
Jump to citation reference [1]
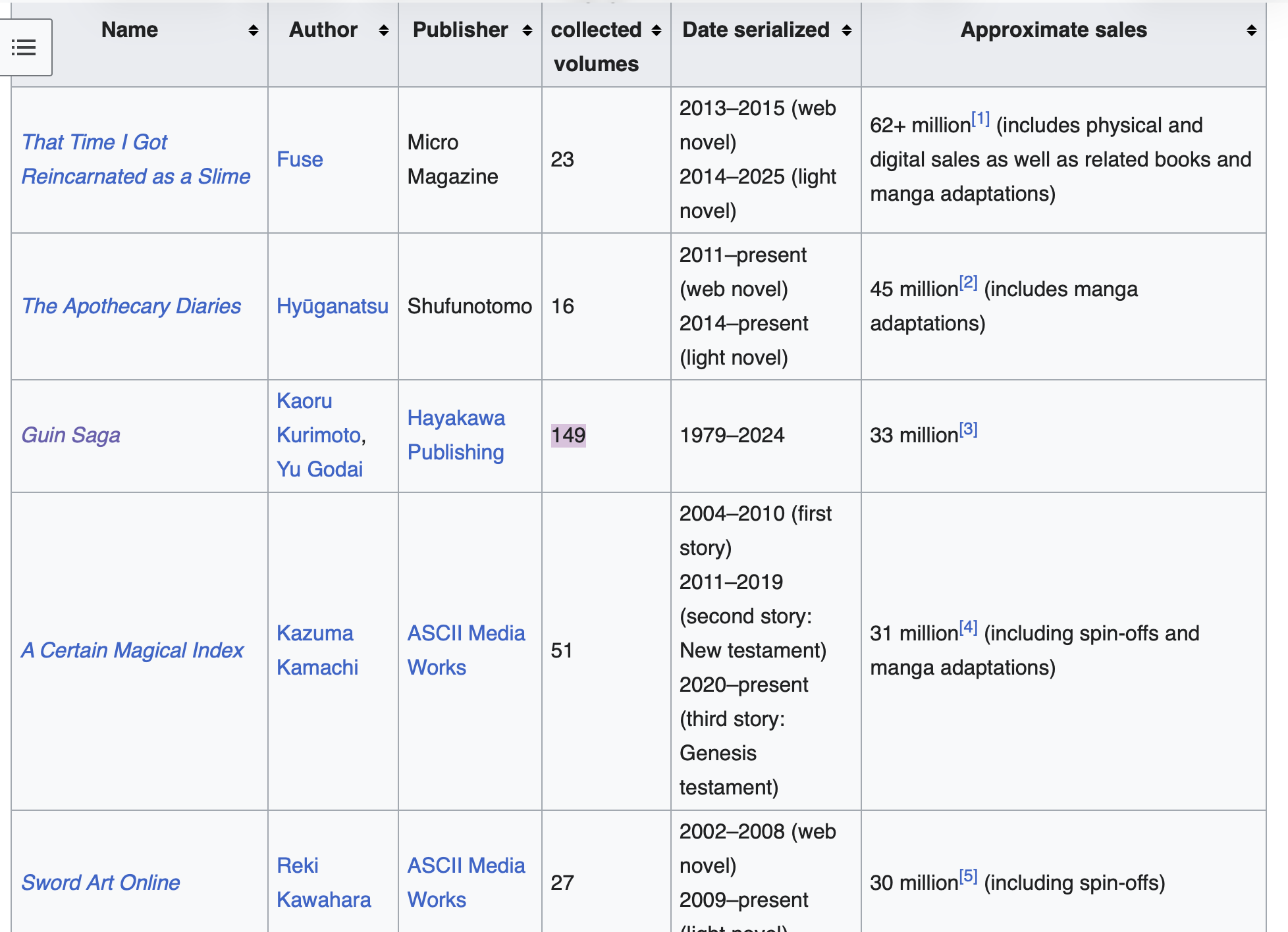point(980,119)
